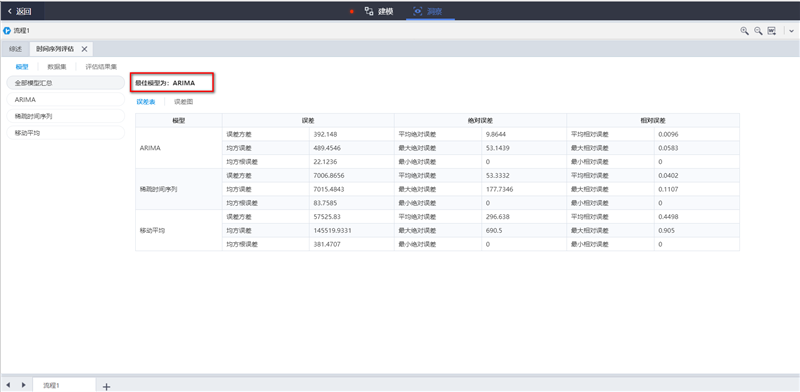Click the value 489.4546
This screenshot has height=392, width=800.
pos(327,148)
